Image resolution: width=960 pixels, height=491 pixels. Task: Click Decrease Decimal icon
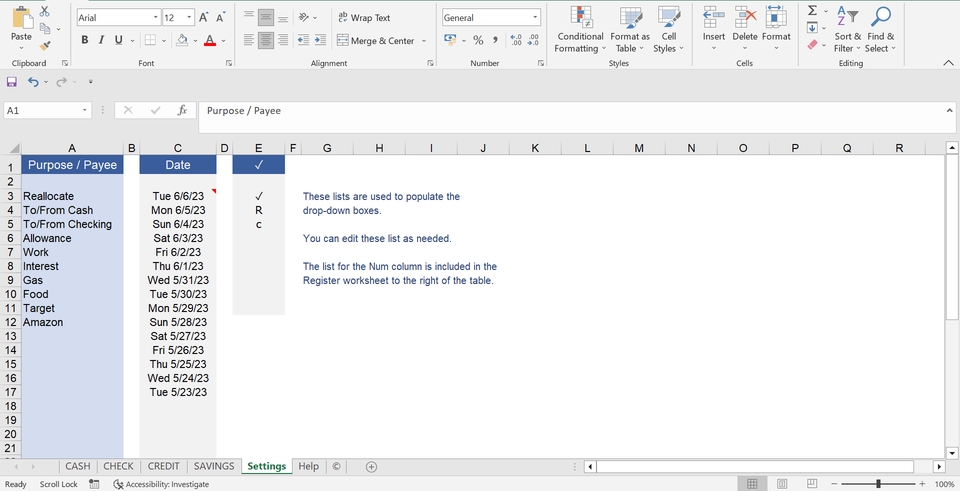(533, 40)
